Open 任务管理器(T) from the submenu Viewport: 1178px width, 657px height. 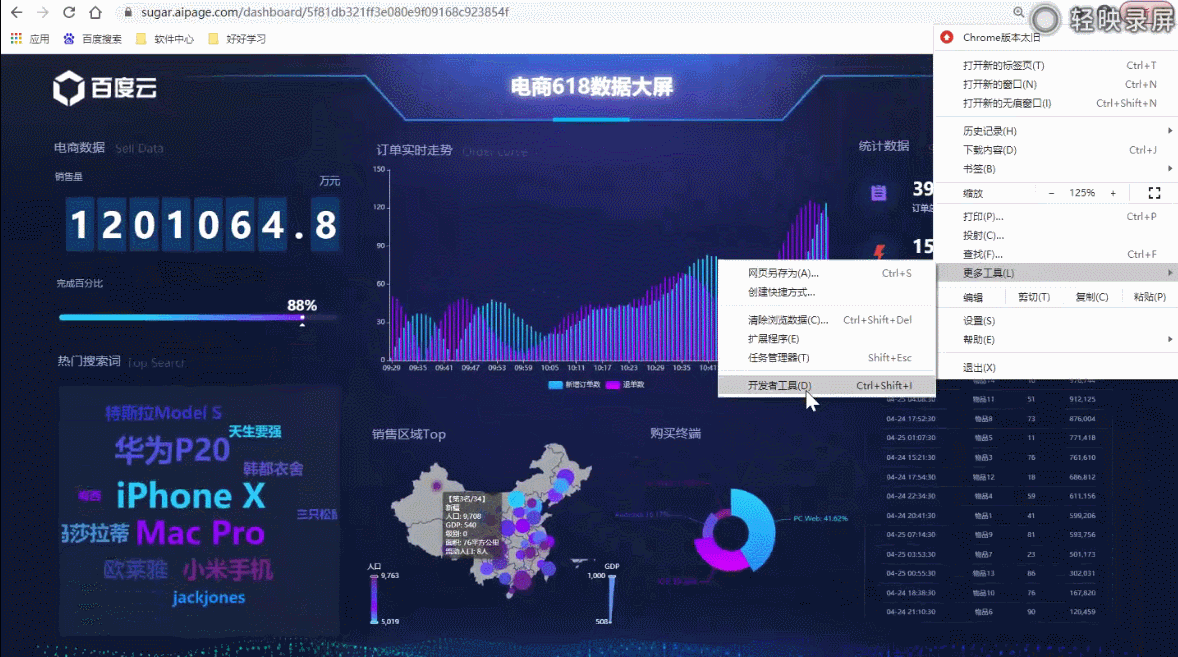tap(826, 357)
